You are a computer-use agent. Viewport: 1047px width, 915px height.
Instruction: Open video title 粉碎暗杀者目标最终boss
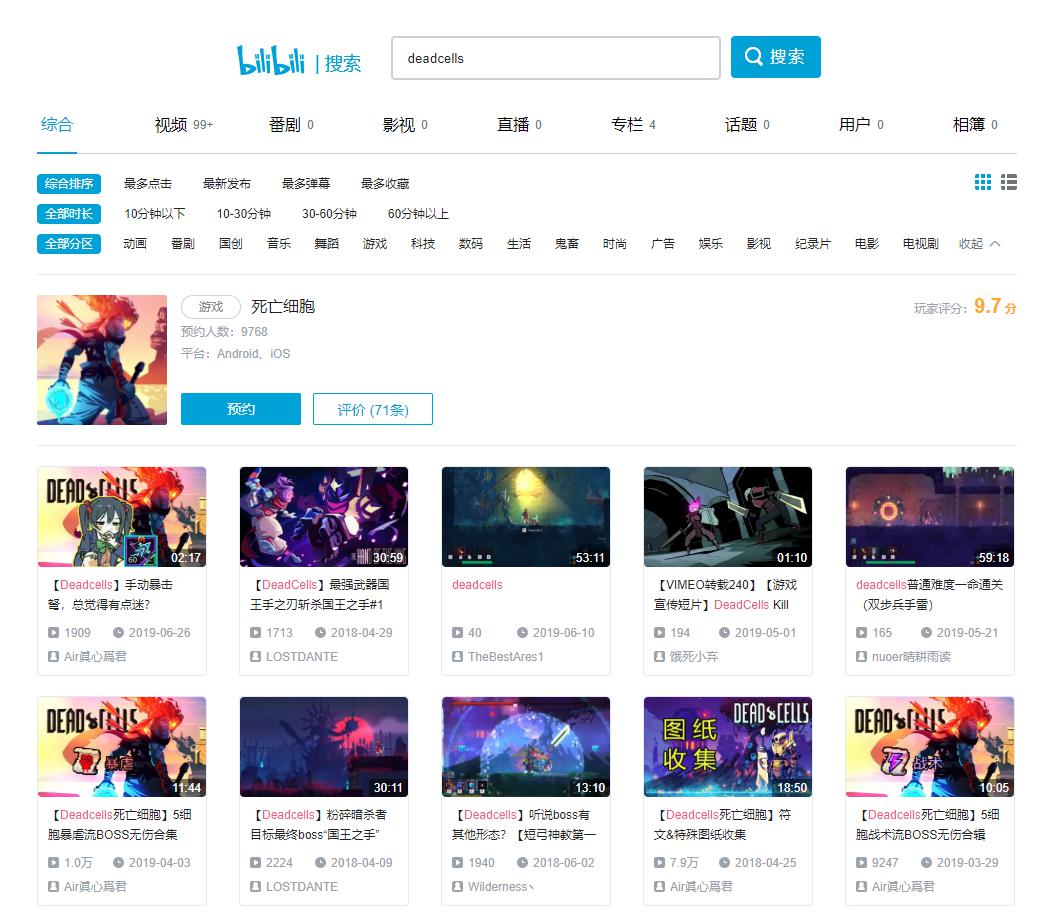[x=319, y=824]
